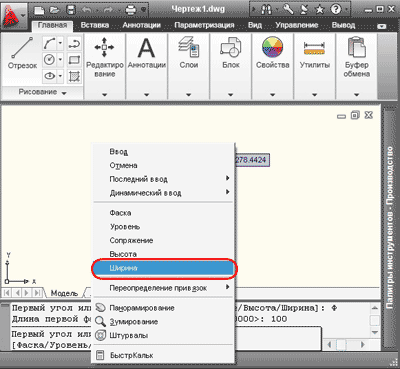This screenshot has height=369, width=400.
Task: Open the AutoCAD application menu button
Action: 13,16
